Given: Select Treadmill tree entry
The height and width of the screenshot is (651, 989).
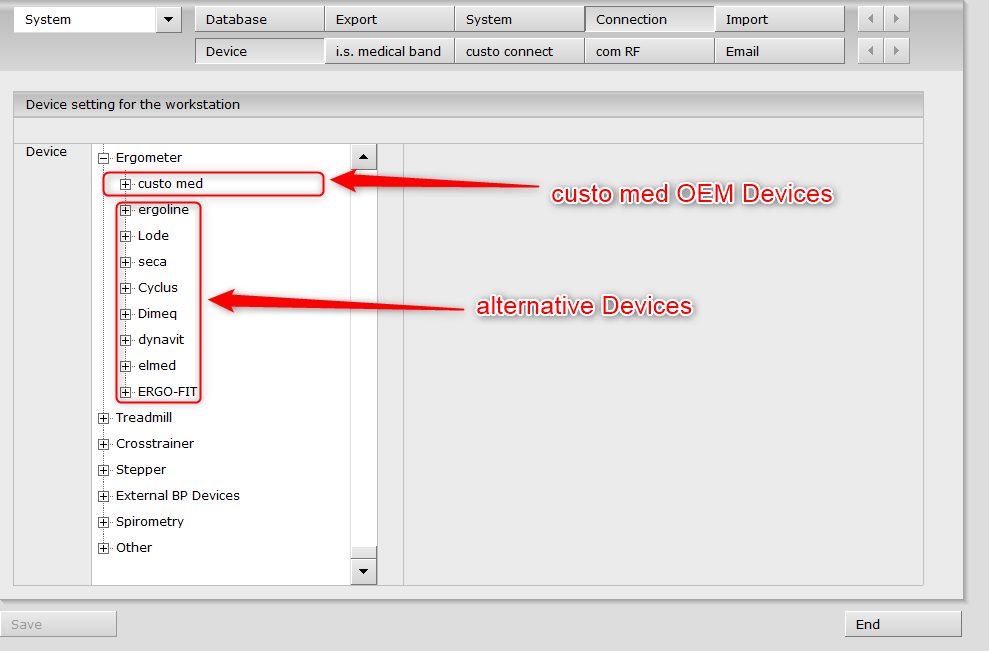Looking at the screenshot, I should click(x=144, y=418).
